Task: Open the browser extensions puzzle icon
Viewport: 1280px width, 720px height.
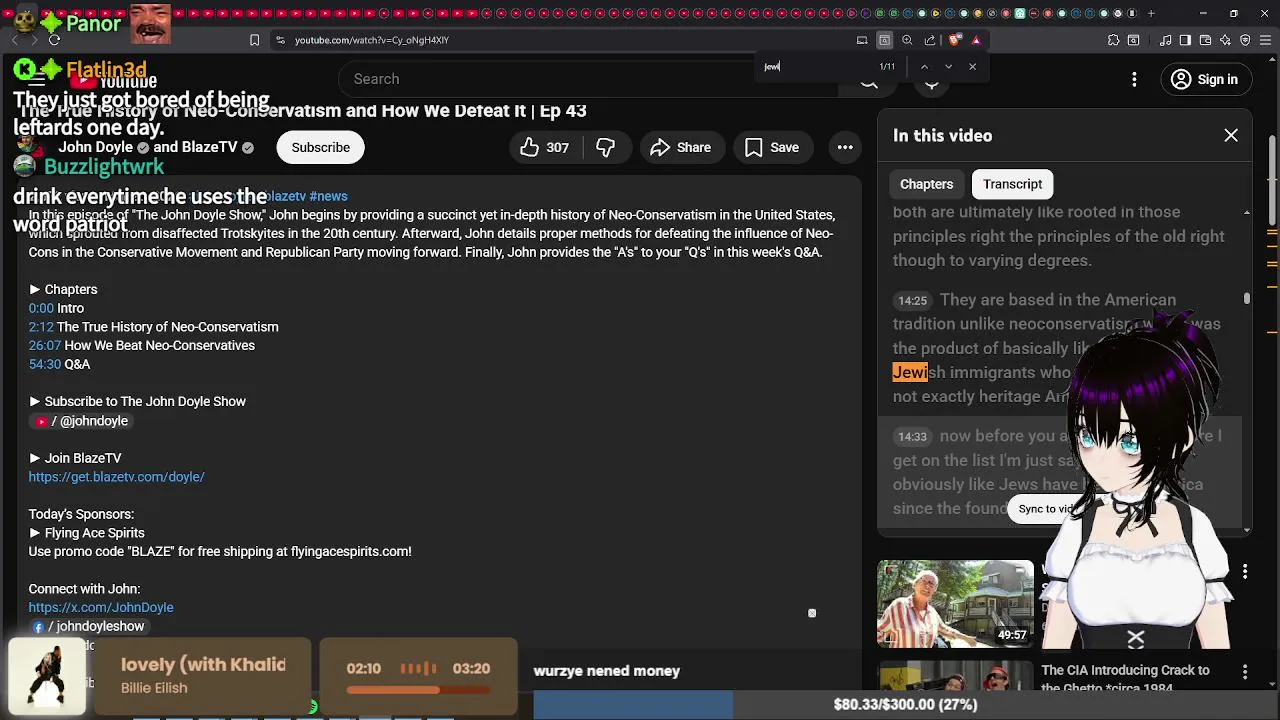Action: [1113, 40]
